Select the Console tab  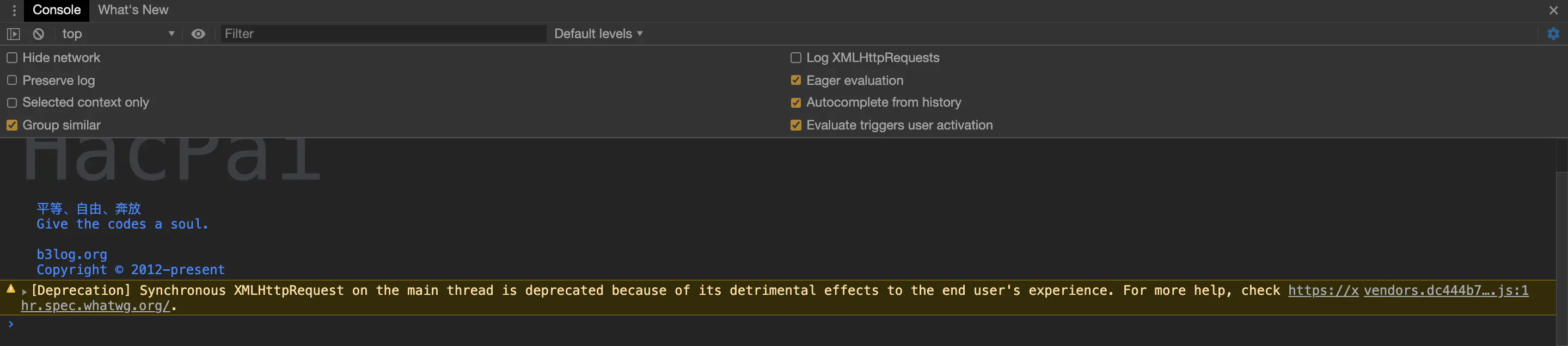(x=57, y=10)
